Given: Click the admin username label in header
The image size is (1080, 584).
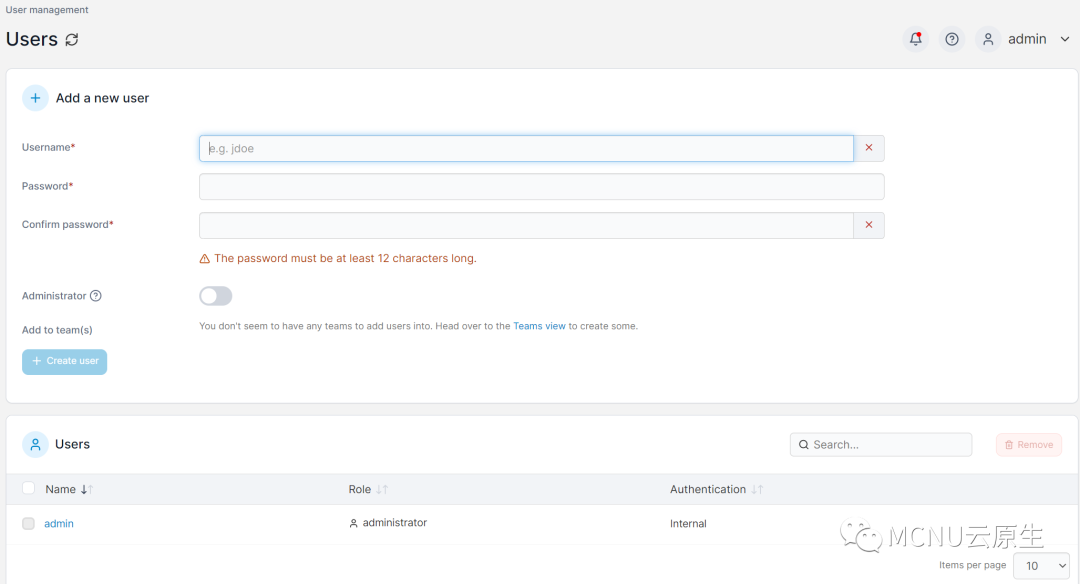Looking at the screenshot, I should pyautogui.click(x=1027, y=39).
